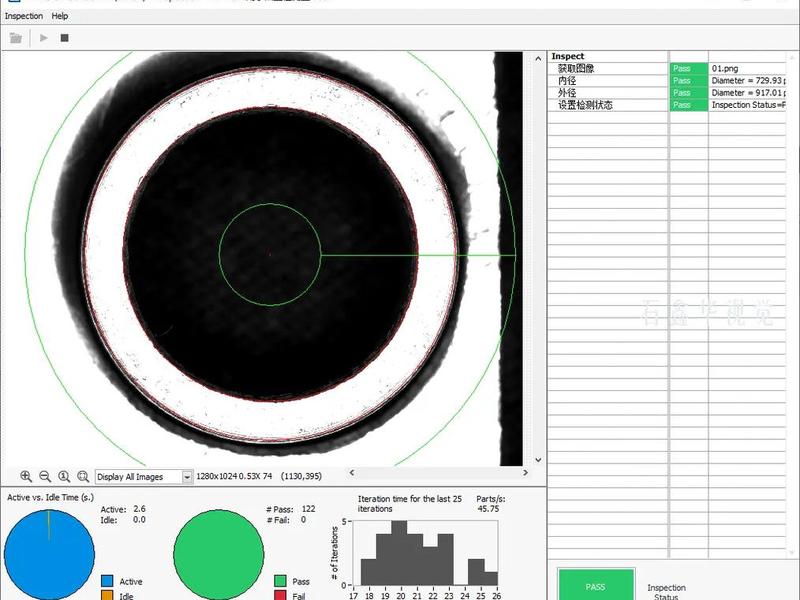
Task: Zoom out of the inspection image
Action: click(45, 476)
